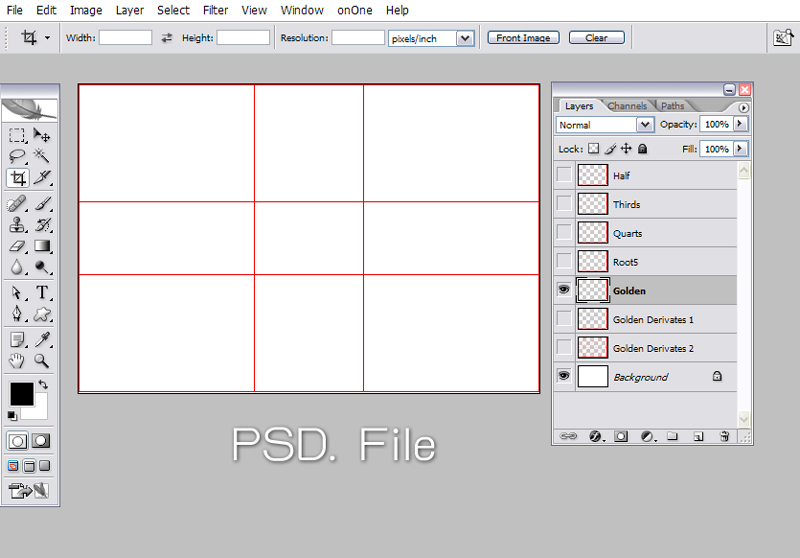Select the Dodge tool
Image resolution: width=800 pixels, height=558 pixels.
pyautogui.click(x=42, y=267)
